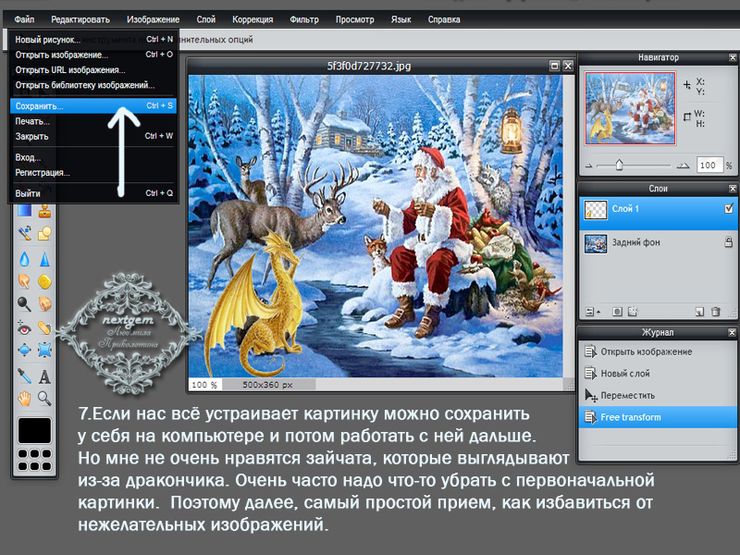Delete layer trash icon in Layers panel
The height and width of the screenshot is (555, 740).
pyautogui.click(x=716, y=311)
